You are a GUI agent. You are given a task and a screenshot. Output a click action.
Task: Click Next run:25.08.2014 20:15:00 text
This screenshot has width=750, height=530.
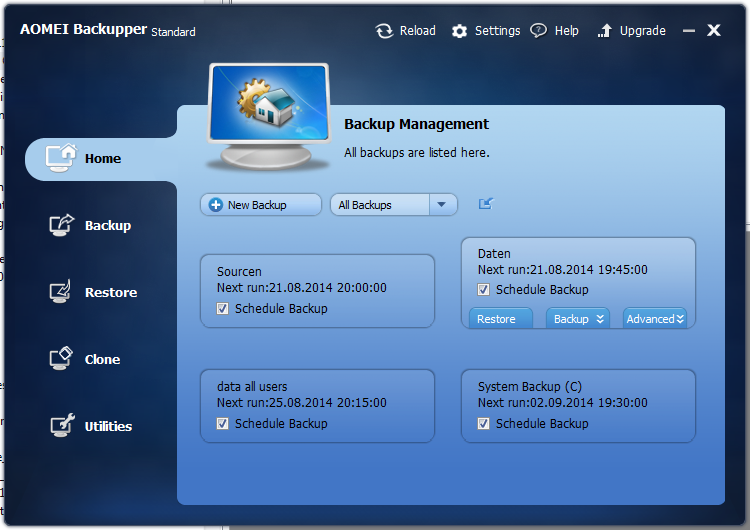302,403
